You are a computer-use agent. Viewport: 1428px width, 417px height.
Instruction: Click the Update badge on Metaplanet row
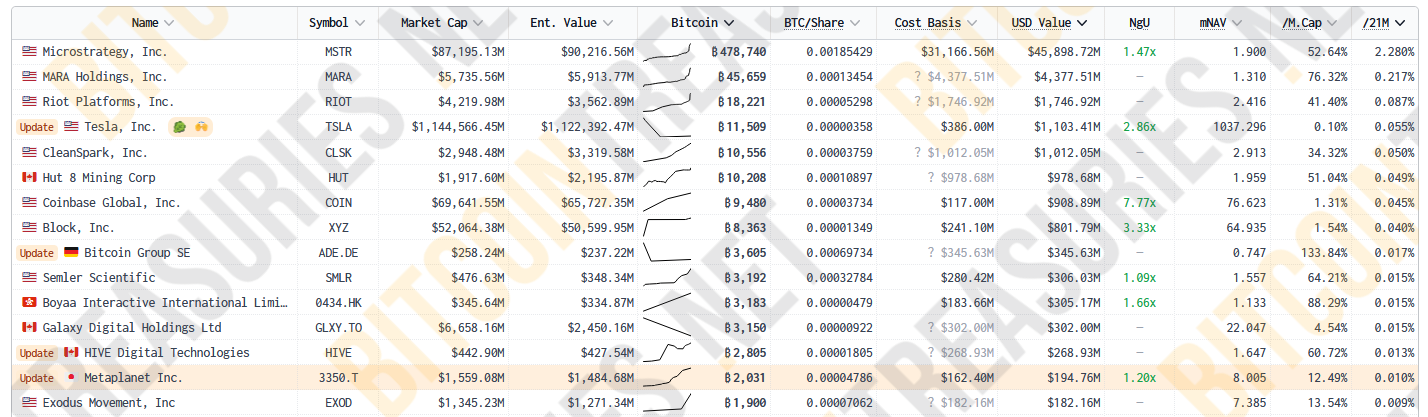[x=37, y=377]
